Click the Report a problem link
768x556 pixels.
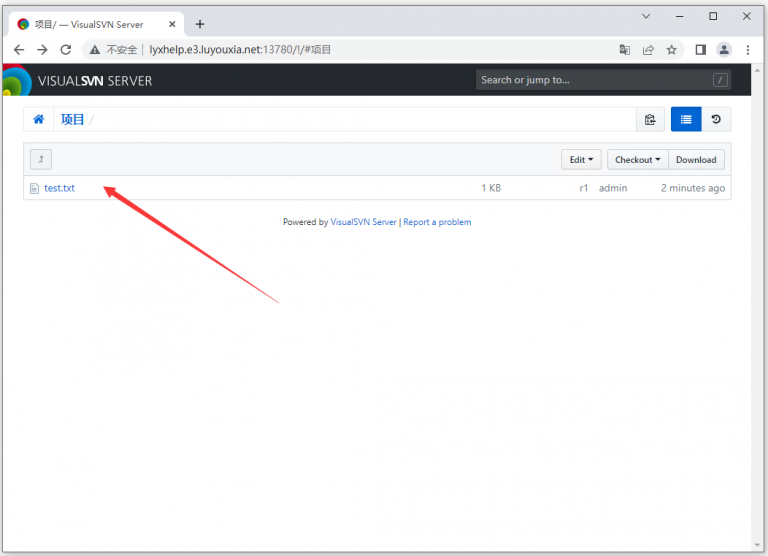437,222
